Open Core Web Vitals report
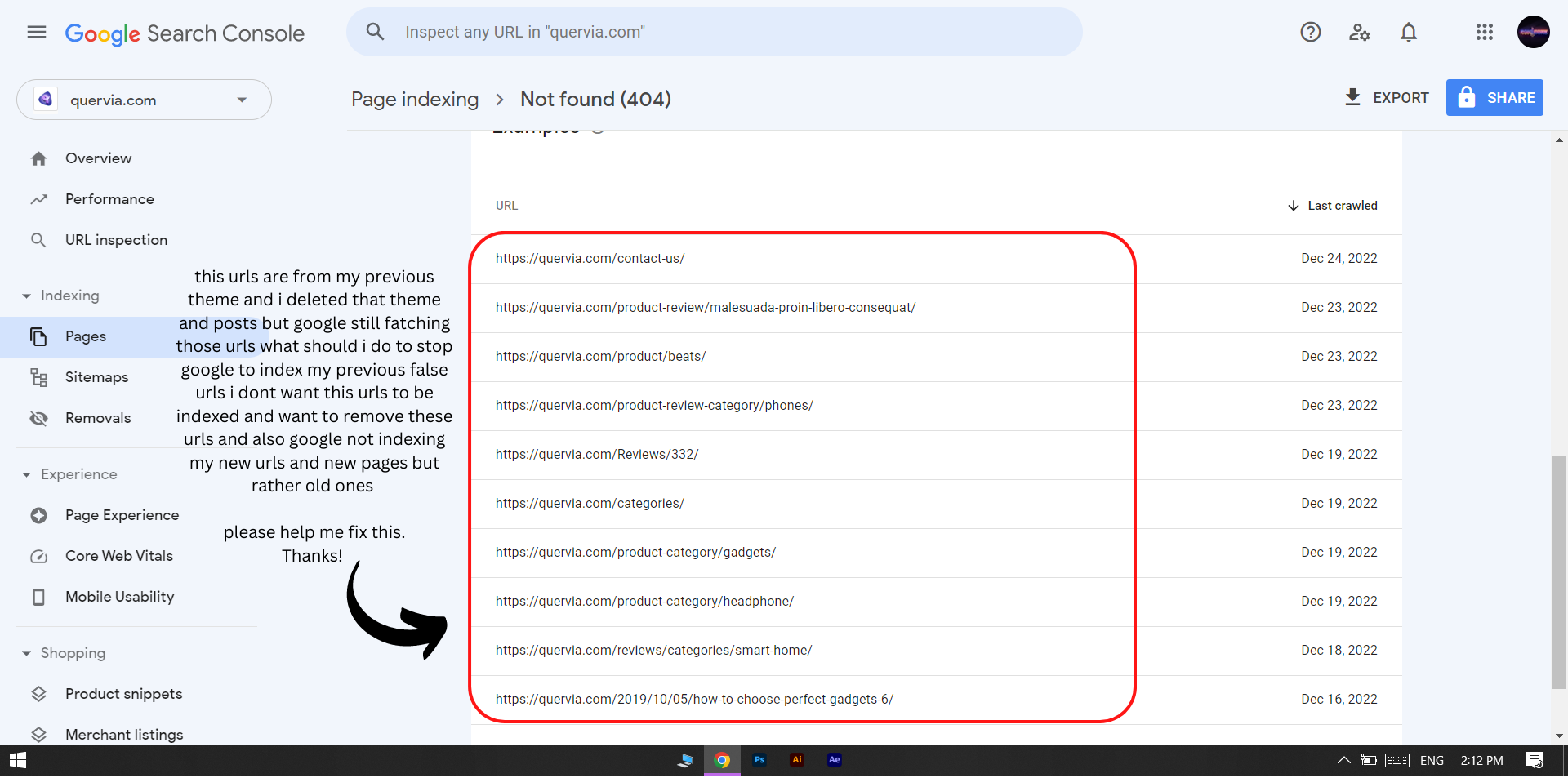This screenshot has height=778, width=1568. [119, 556]
